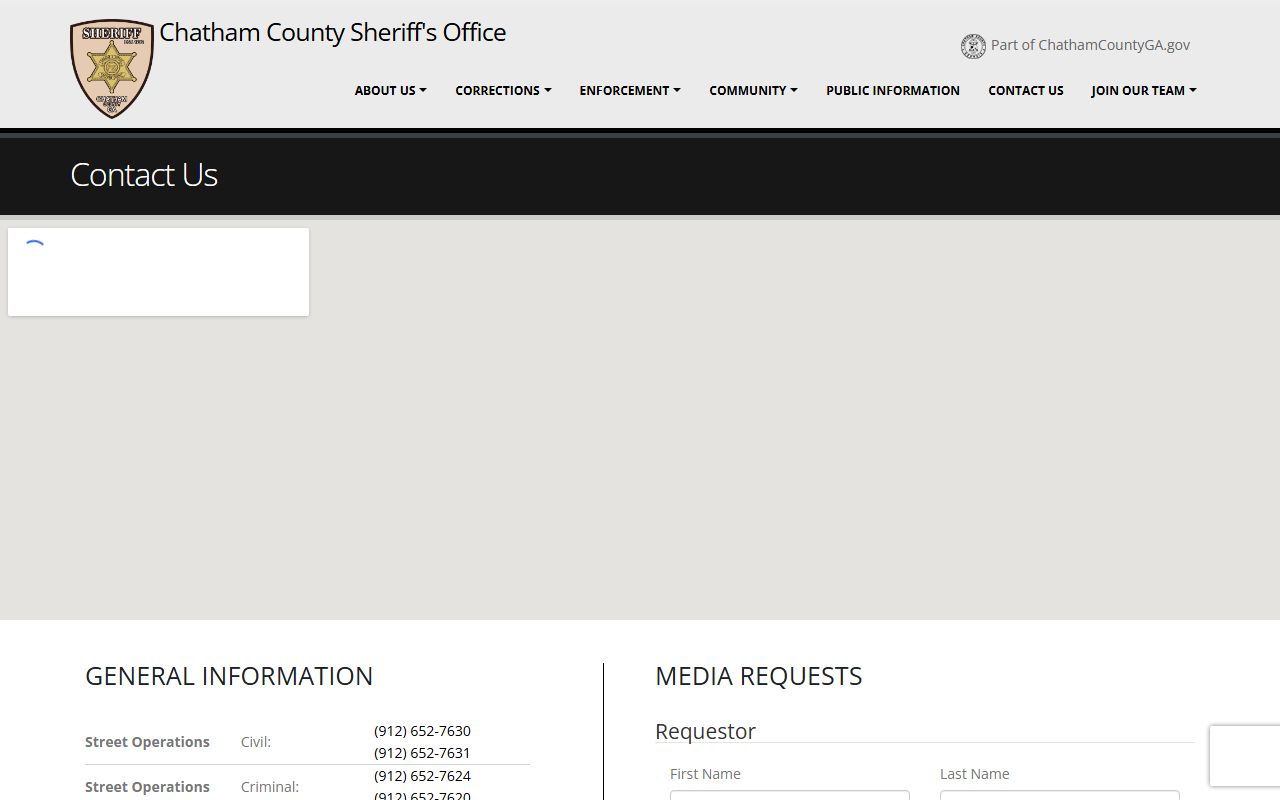The height and width of the screenshot is (800, 1280).
Task: Click the Requestor section label
Action: 705,731
